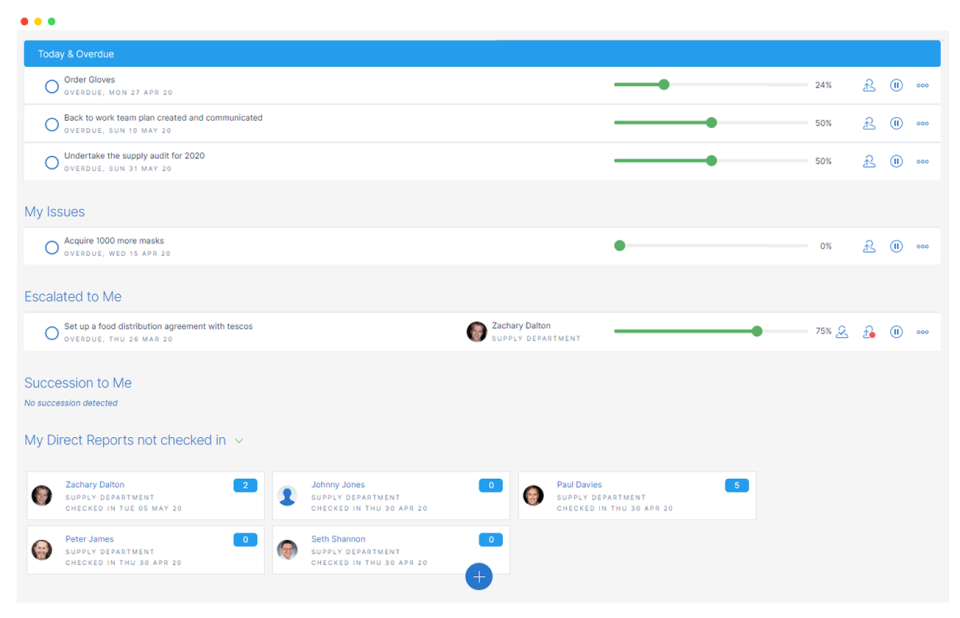Open more options for Acquire 1000 more masks
960x618 pixels.
(922, 246)
